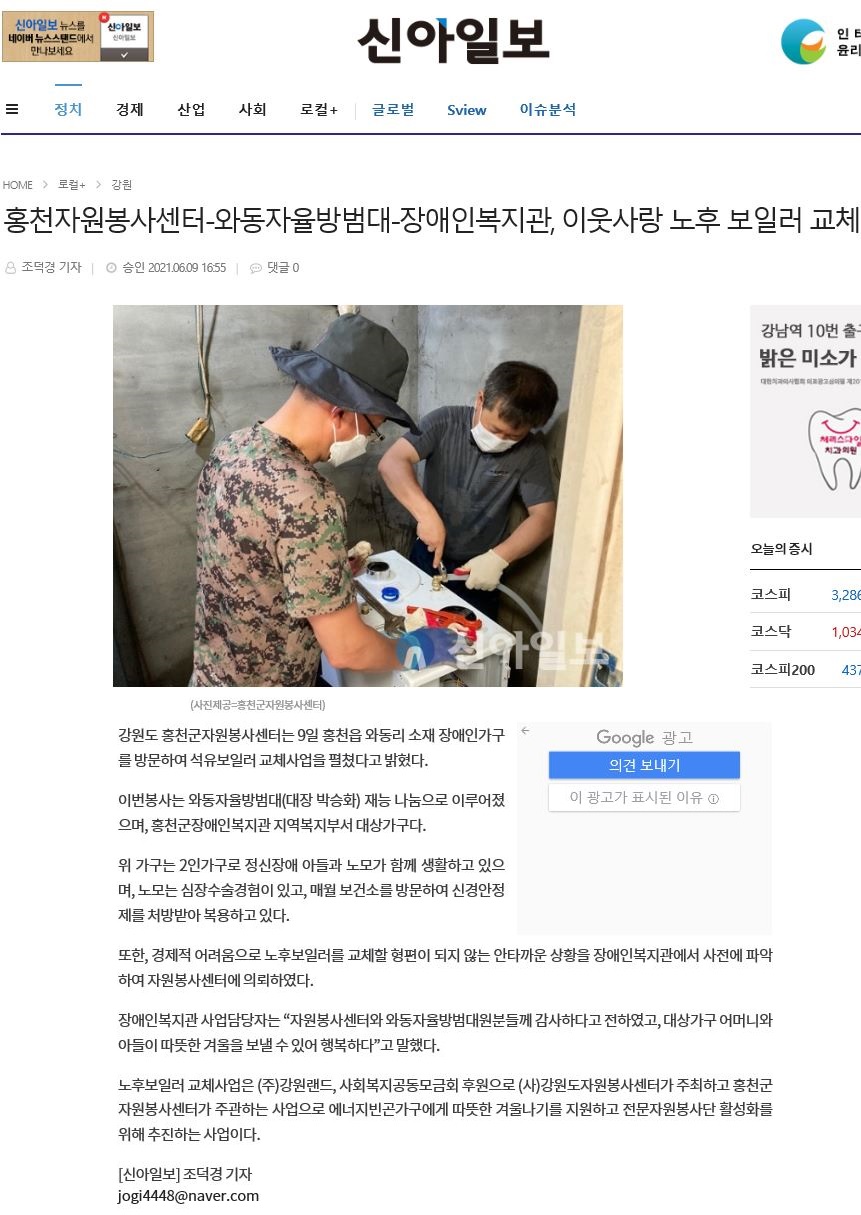Click the internet ethics logo icon
The width and height of the screenshot is (861, 1215).
click(x=804, y=42)
